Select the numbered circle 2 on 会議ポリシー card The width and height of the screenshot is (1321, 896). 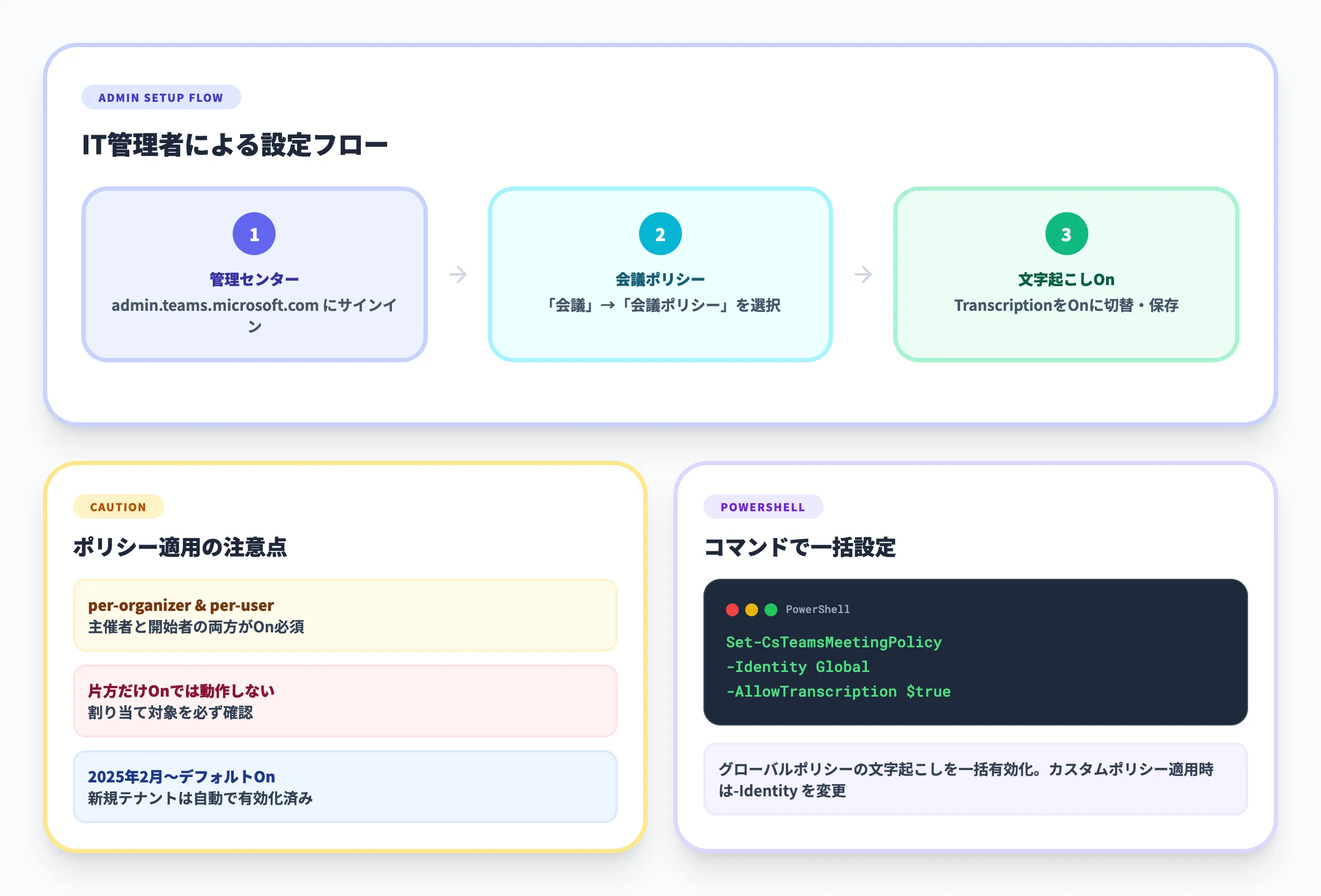(660, 233)
